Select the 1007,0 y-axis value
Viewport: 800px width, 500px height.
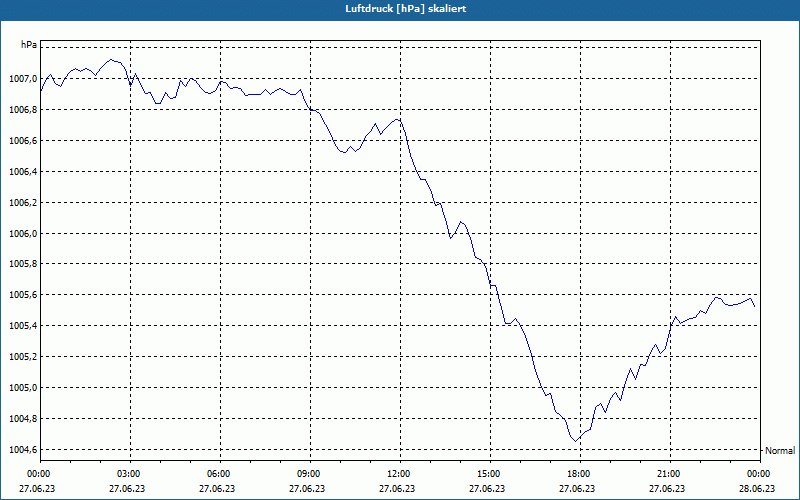pyautogui.click(x=23, y=79)
